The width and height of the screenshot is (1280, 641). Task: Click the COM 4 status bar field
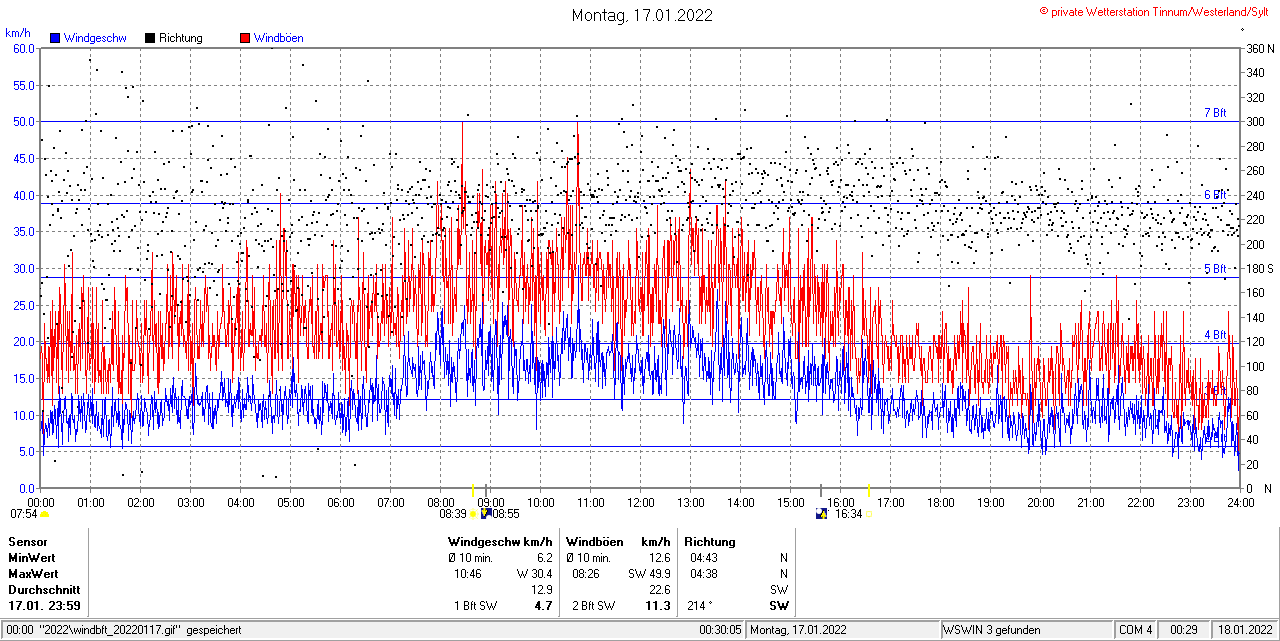1136,630
